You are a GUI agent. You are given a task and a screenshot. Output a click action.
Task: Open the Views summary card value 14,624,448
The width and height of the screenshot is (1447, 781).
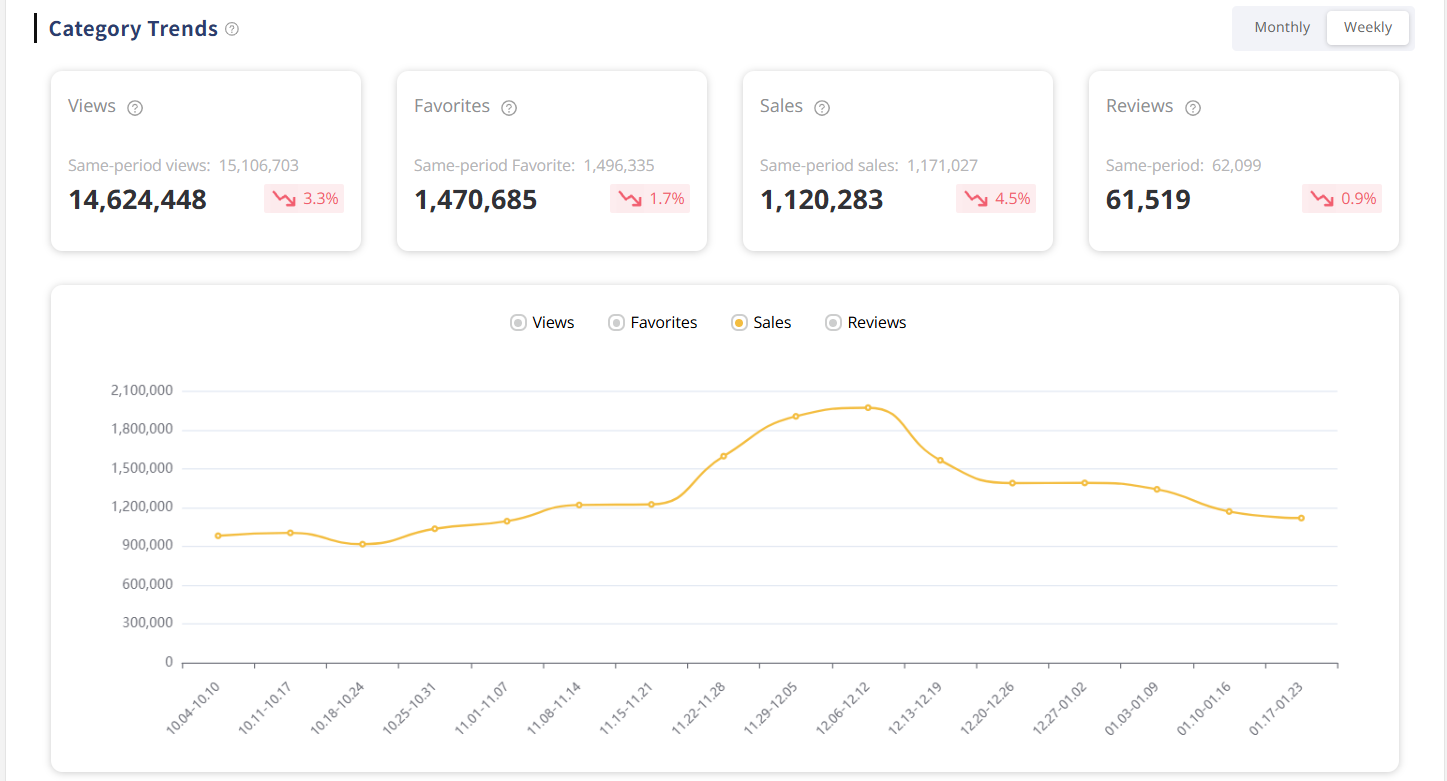[x=137, y=200]
